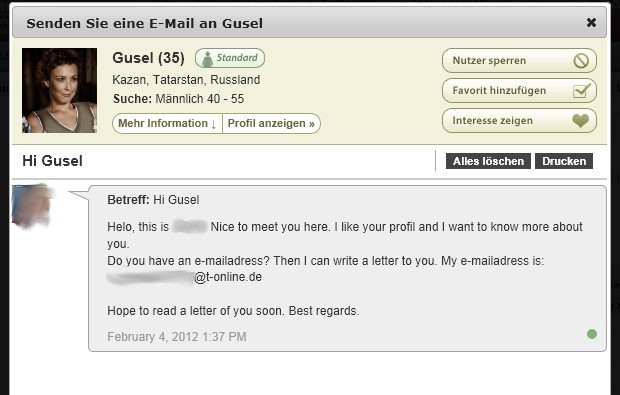Viewport: 620px width, 395px height.
Task: Click the Drucken button
Action: (564, 161)
